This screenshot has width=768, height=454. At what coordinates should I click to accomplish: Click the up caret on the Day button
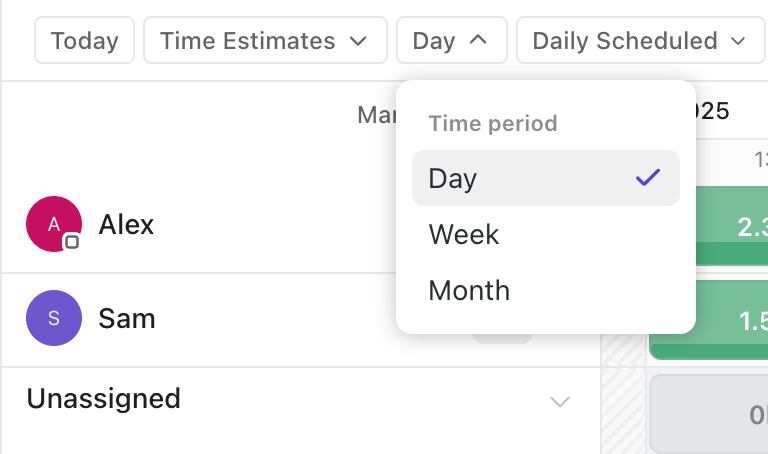point(478,40)
